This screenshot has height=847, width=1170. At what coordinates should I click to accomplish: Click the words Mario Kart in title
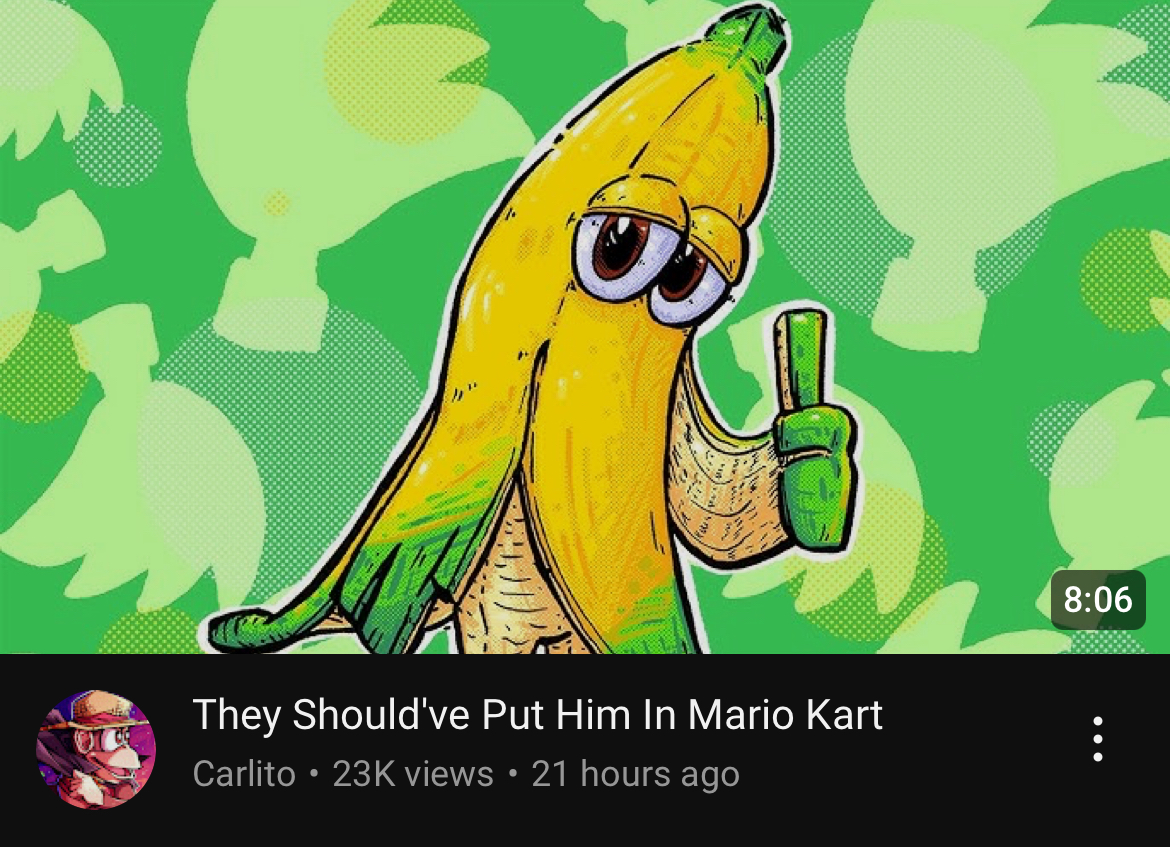click(x=785, y=715)
